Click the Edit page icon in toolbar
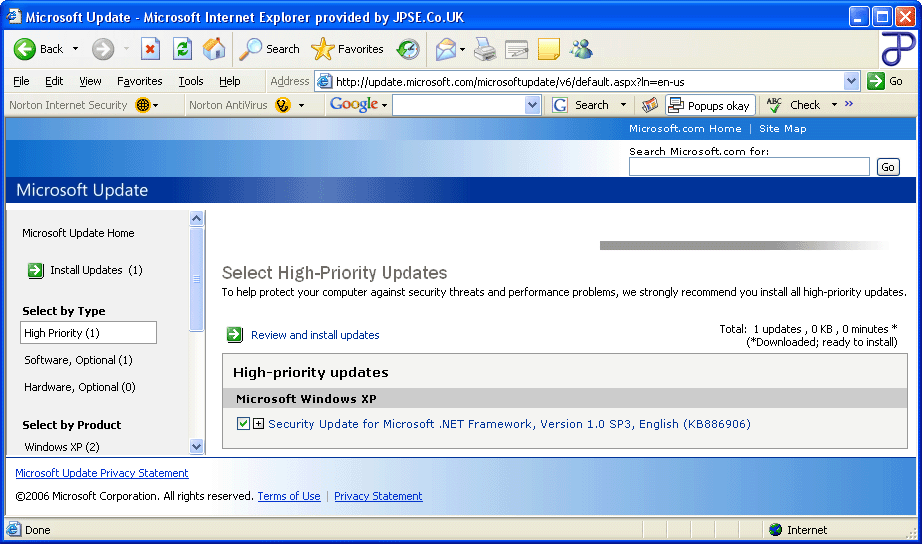 (517, 49)
